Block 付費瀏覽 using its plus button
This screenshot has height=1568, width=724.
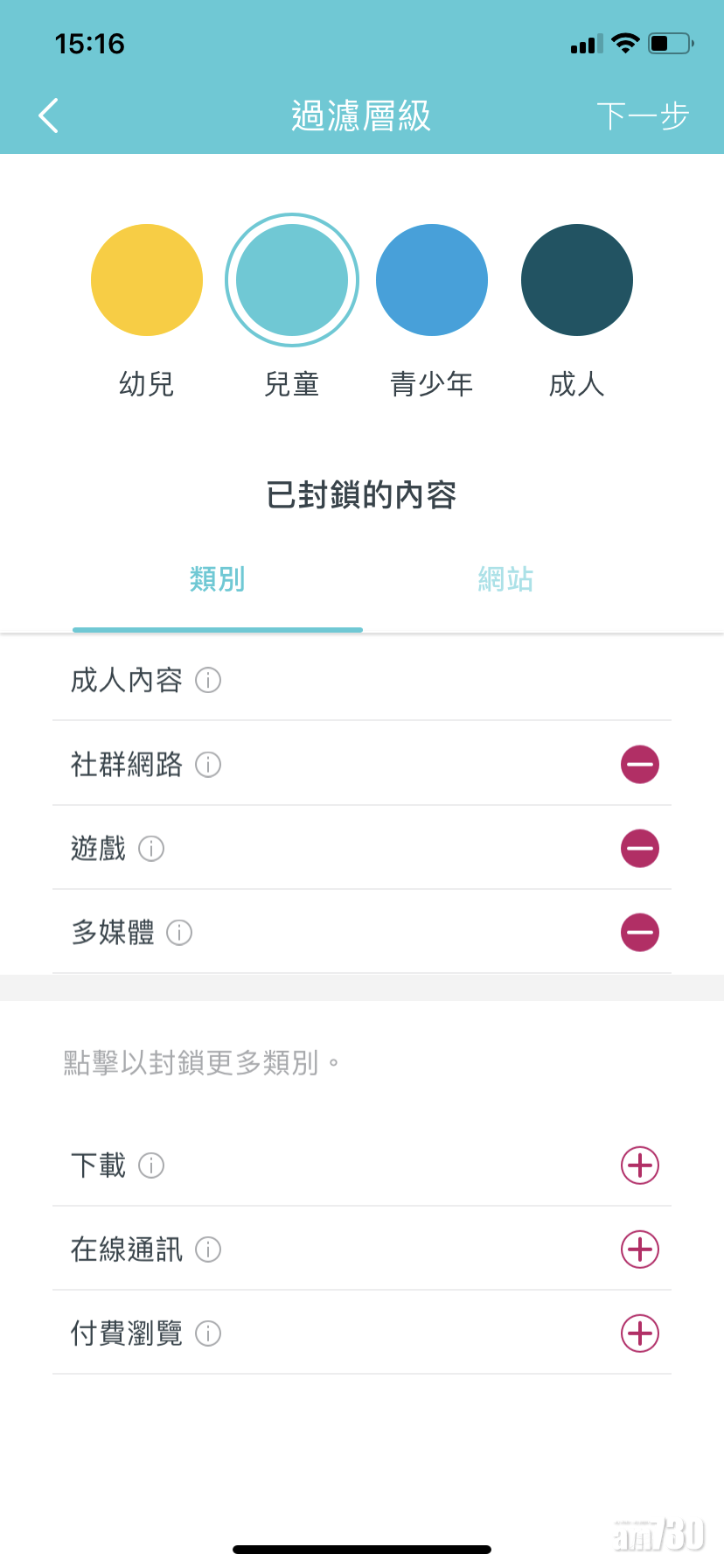pyautogui.click(x=639, y=1333)
